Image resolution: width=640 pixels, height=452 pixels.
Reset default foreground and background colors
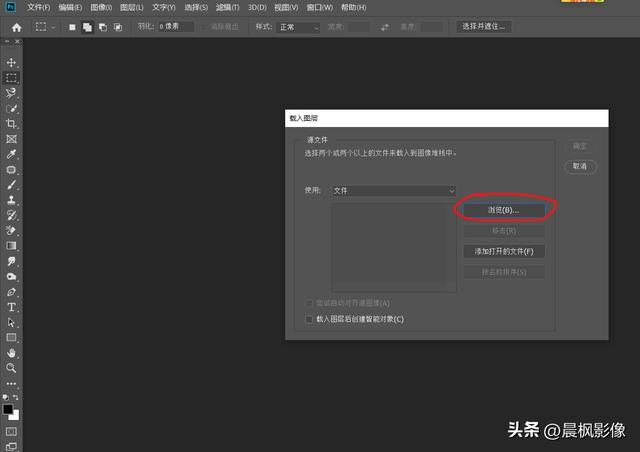[x=5, y=397]
